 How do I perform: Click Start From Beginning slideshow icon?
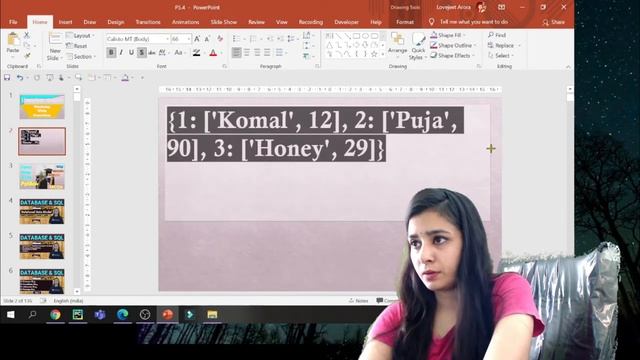pyautogui.click(x=50, y=77)
